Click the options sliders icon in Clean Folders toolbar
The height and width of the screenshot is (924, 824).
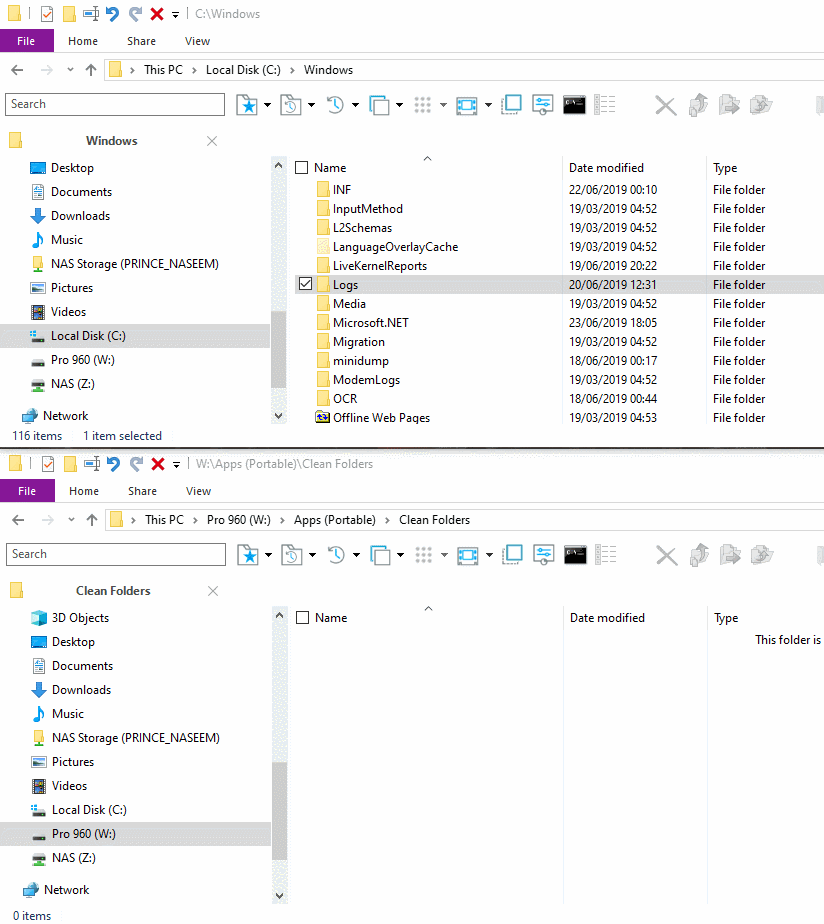[x=543, y=554]
